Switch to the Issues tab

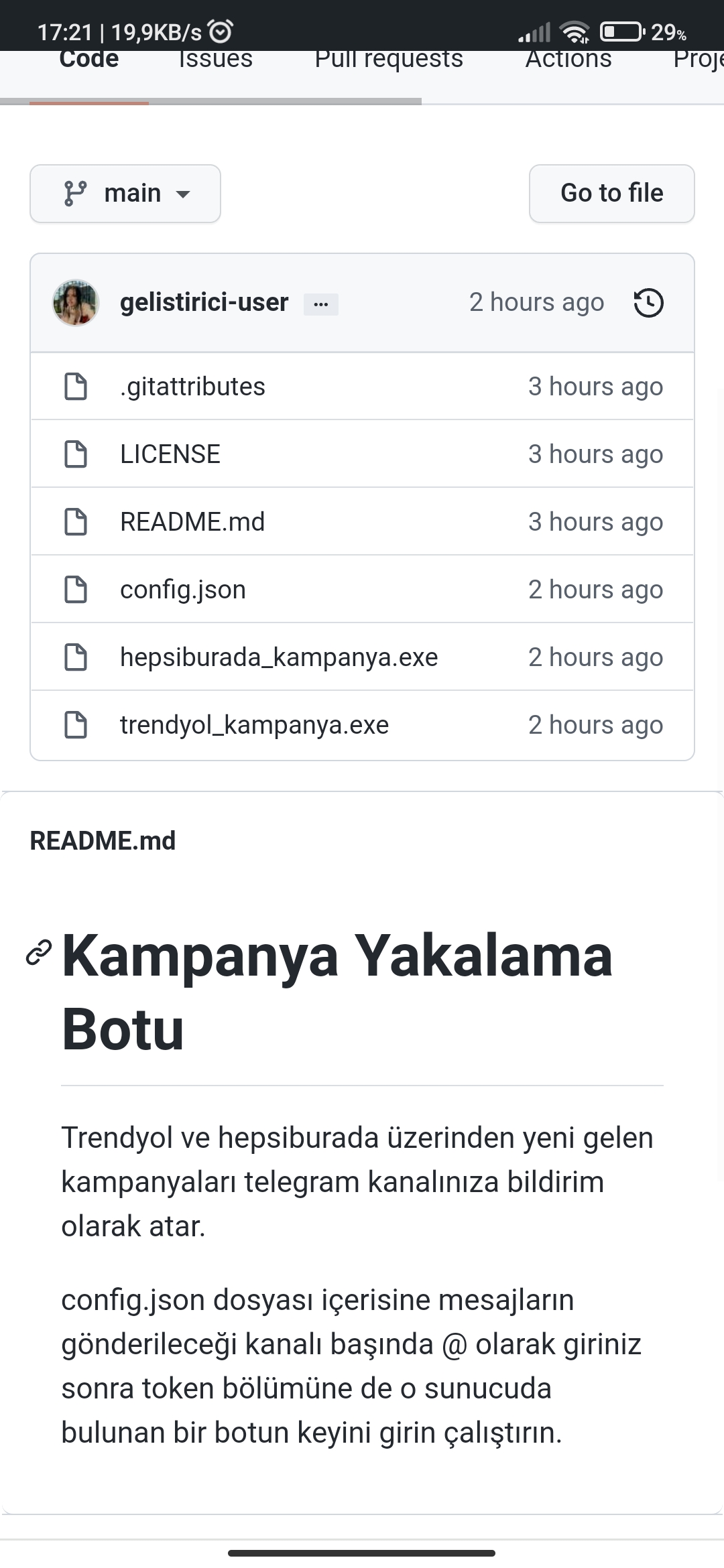[215, 60]
